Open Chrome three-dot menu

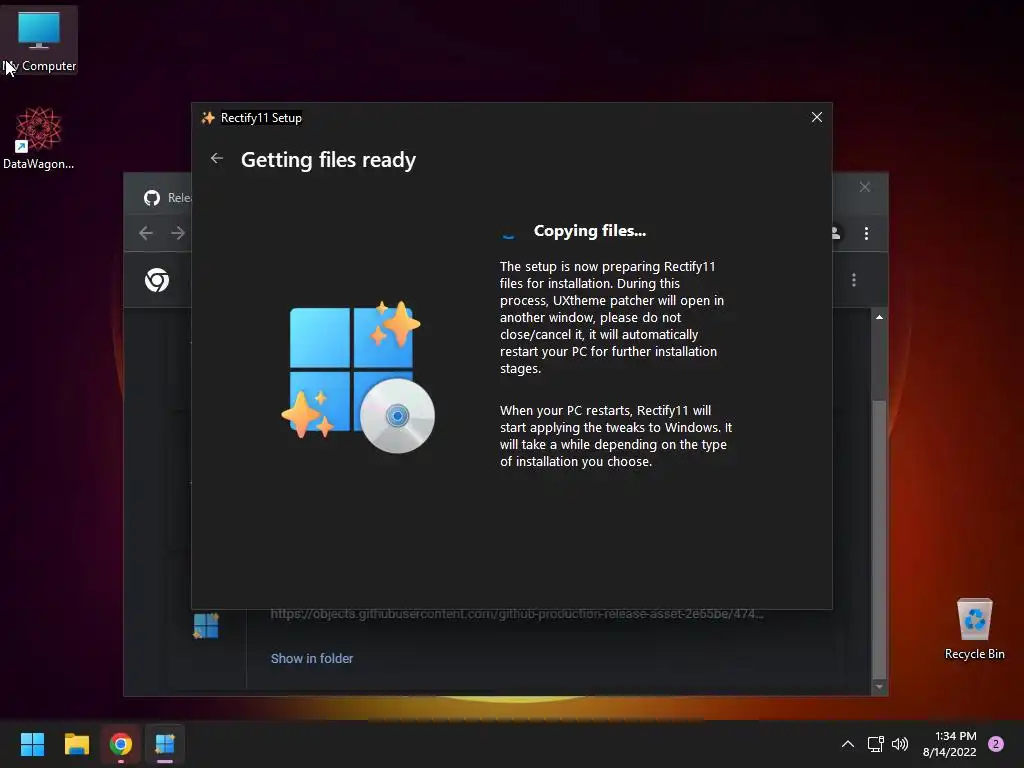867,233
